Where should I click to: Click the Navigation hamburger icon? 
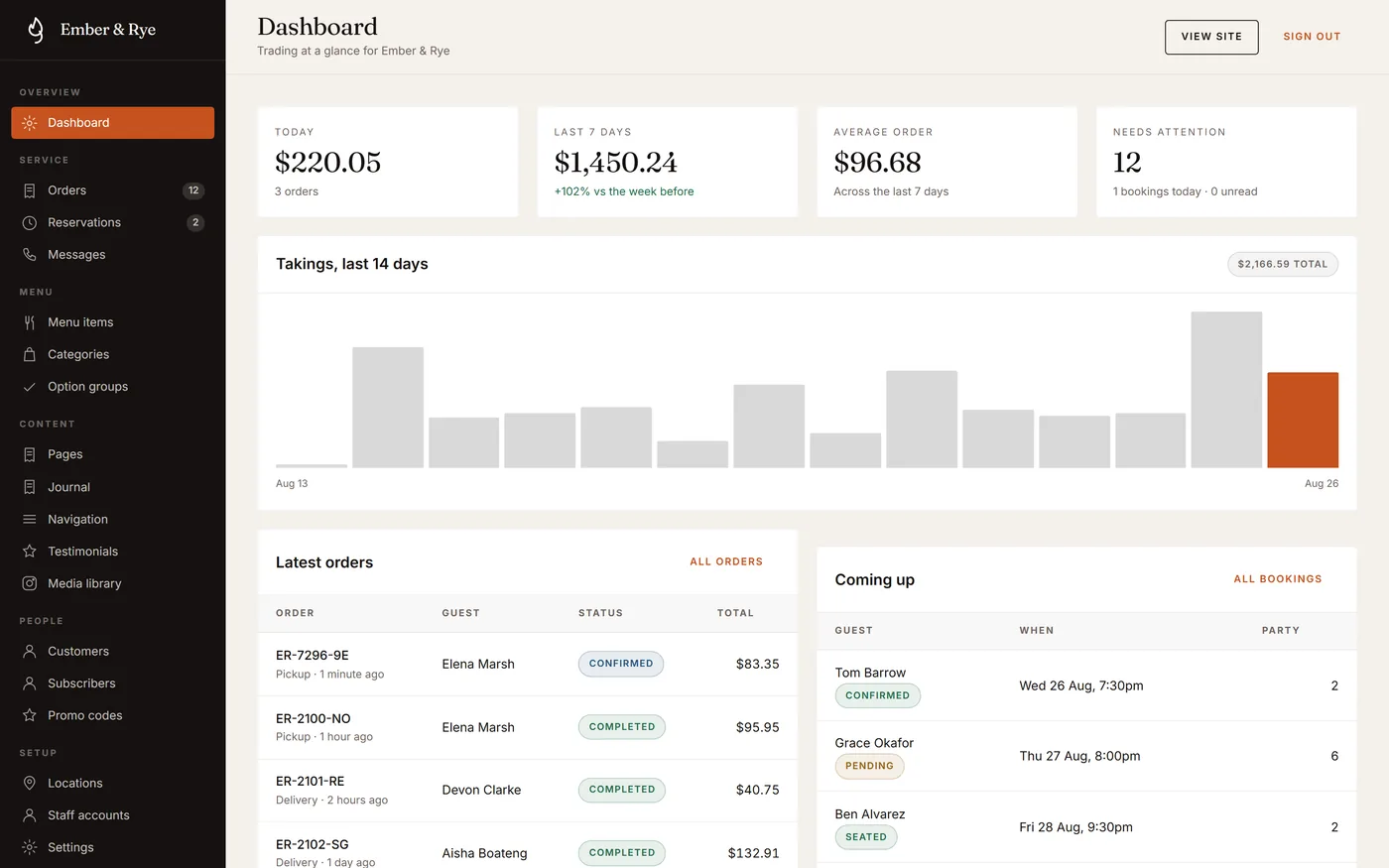[x=30, y=519]
